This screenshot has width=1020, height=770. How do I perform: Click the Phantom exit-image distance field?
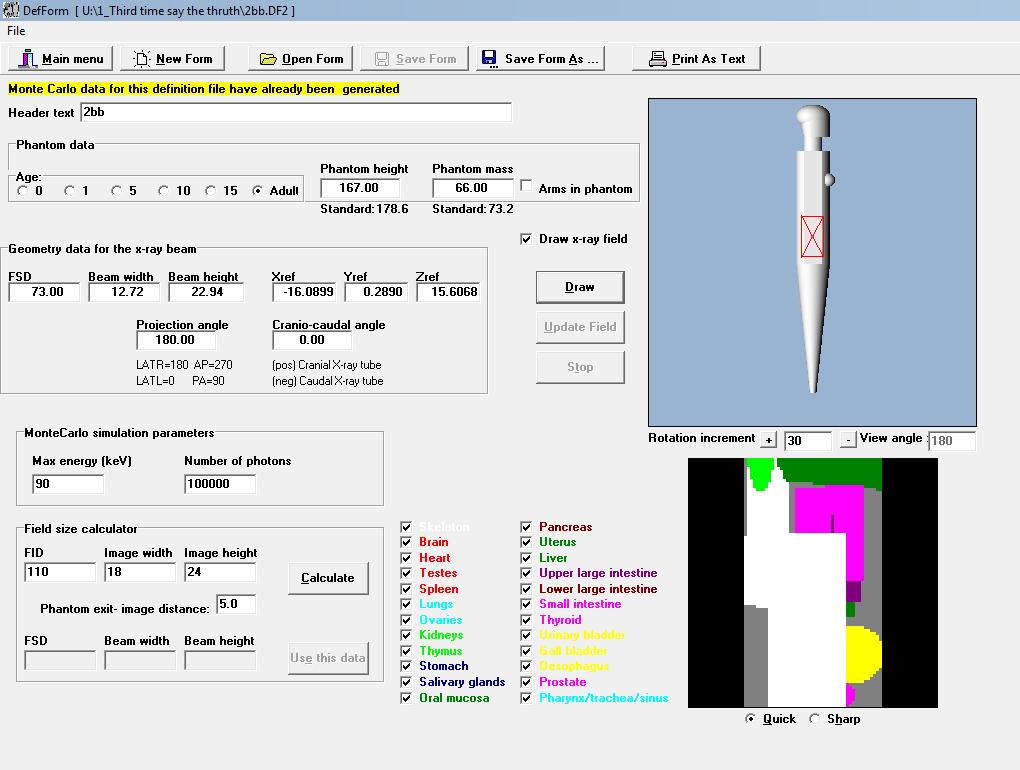(236, 604)
